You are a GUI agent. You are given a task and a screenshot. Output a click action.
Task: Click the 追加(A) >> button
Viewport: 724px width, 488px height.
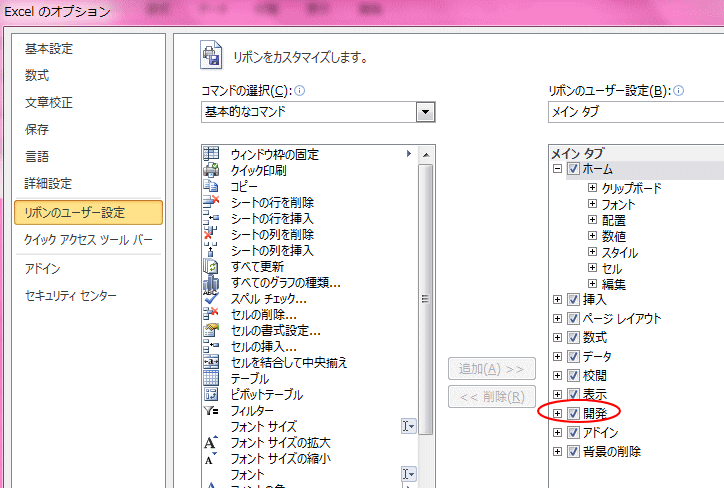tap(492, 369)
